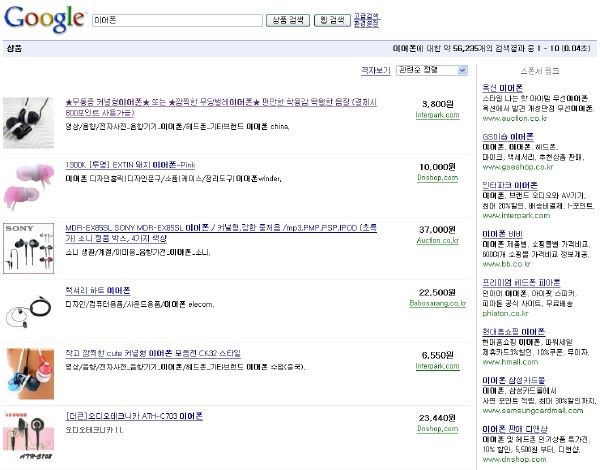
Task: Click the price 23,440원
Action: click(437, 418)
